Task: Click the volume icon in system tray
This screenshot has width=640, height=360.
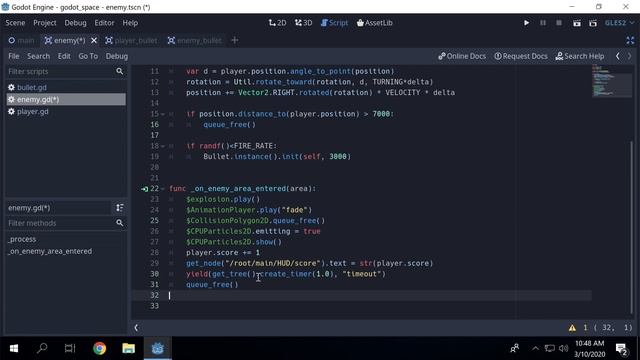Action: 564,349
